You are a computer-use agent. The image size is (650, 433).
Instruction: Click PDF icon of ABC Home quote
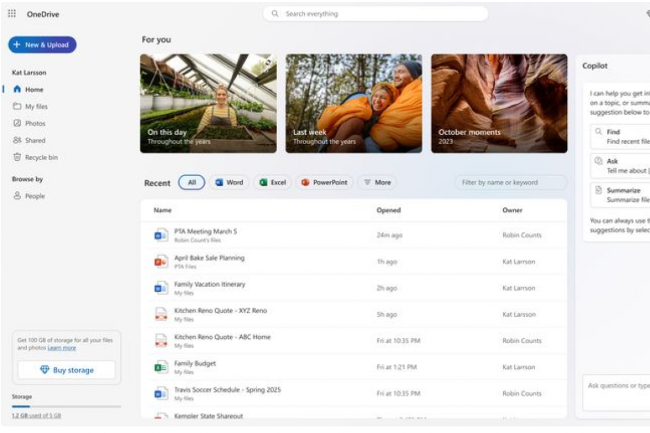[x=161, y=341]
